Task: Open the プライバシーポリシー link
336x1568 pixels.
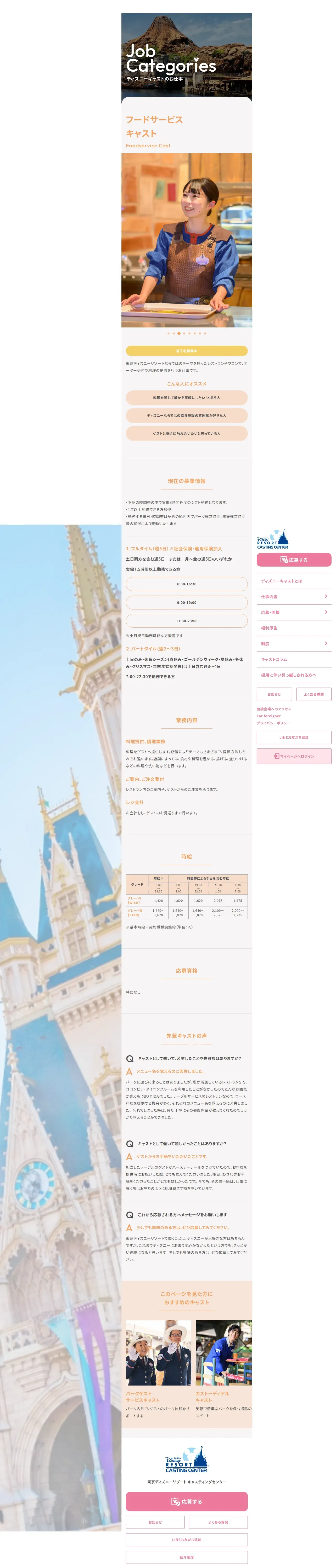Action: (x=273, y=724)
